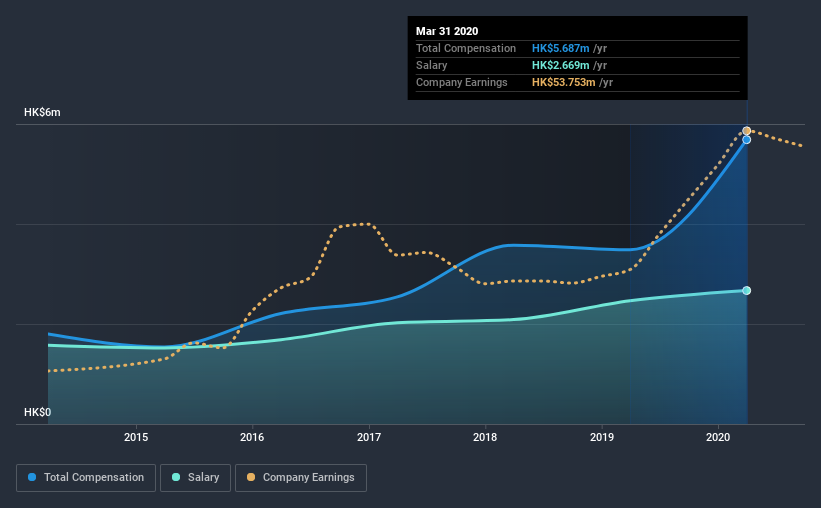Select the 2017 x-axis label
The height and width of the screenshot is (508, 821).
pos(369,437)
